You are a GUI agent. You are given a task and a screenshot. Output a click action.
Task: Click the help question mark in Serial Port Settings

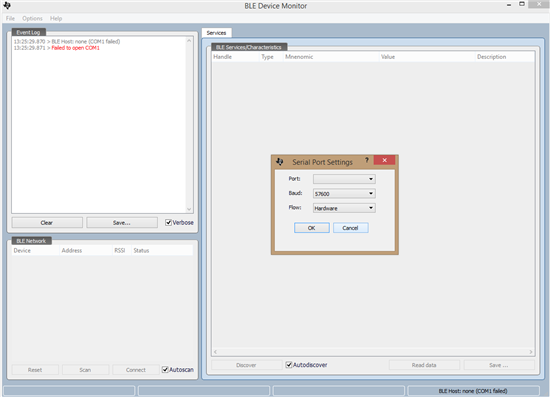(367, 160)
